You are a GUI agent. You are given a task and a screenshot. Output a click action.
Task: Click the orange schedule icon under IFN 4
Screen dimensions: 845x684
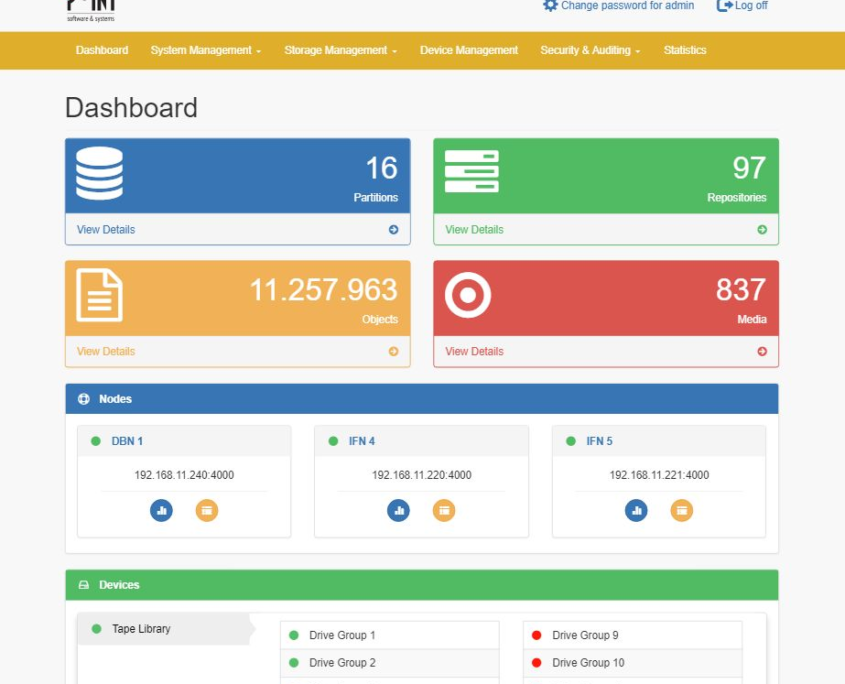point(444,510)
